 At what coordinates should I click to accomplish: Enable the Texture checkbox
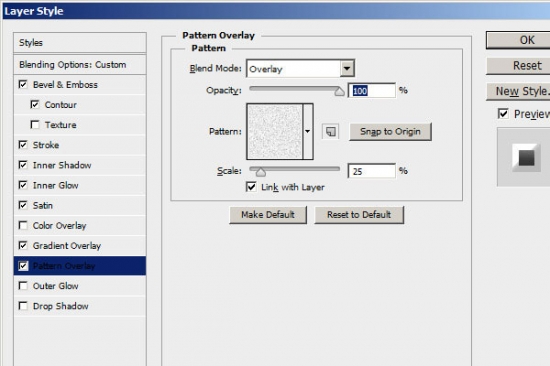tap(35, 125)
